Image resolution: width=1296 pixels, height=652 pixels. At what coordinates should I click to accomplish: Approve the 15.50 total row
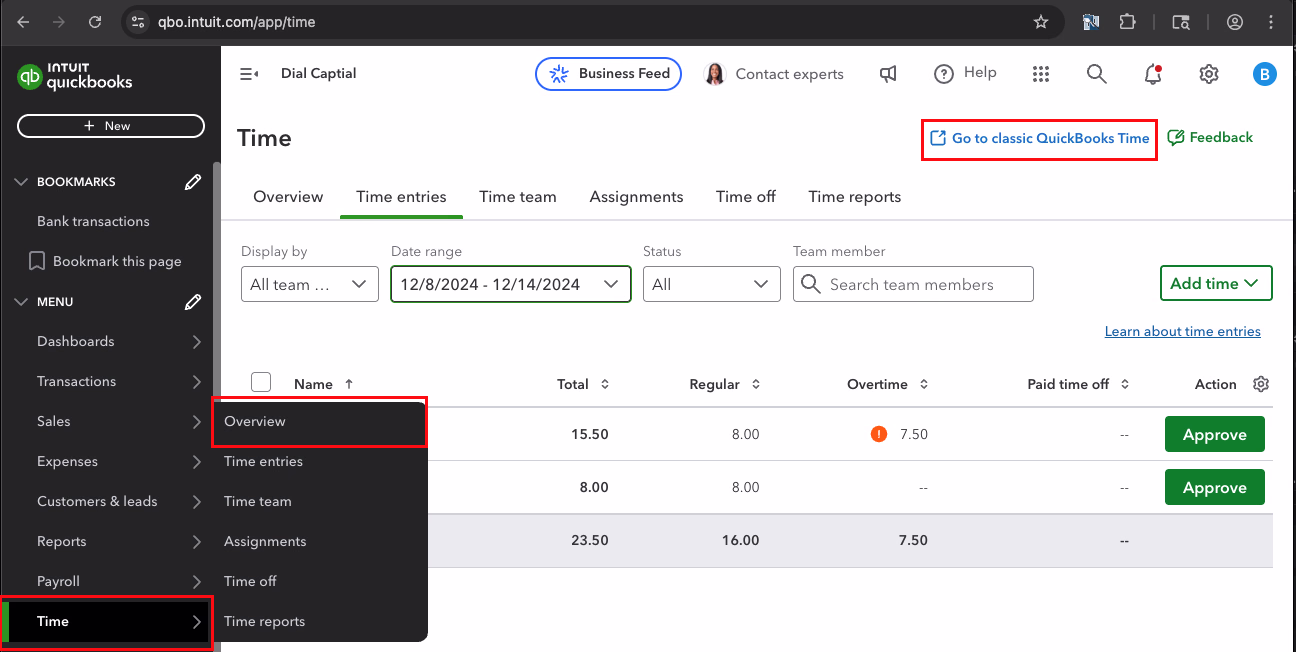pos(1215,434)
